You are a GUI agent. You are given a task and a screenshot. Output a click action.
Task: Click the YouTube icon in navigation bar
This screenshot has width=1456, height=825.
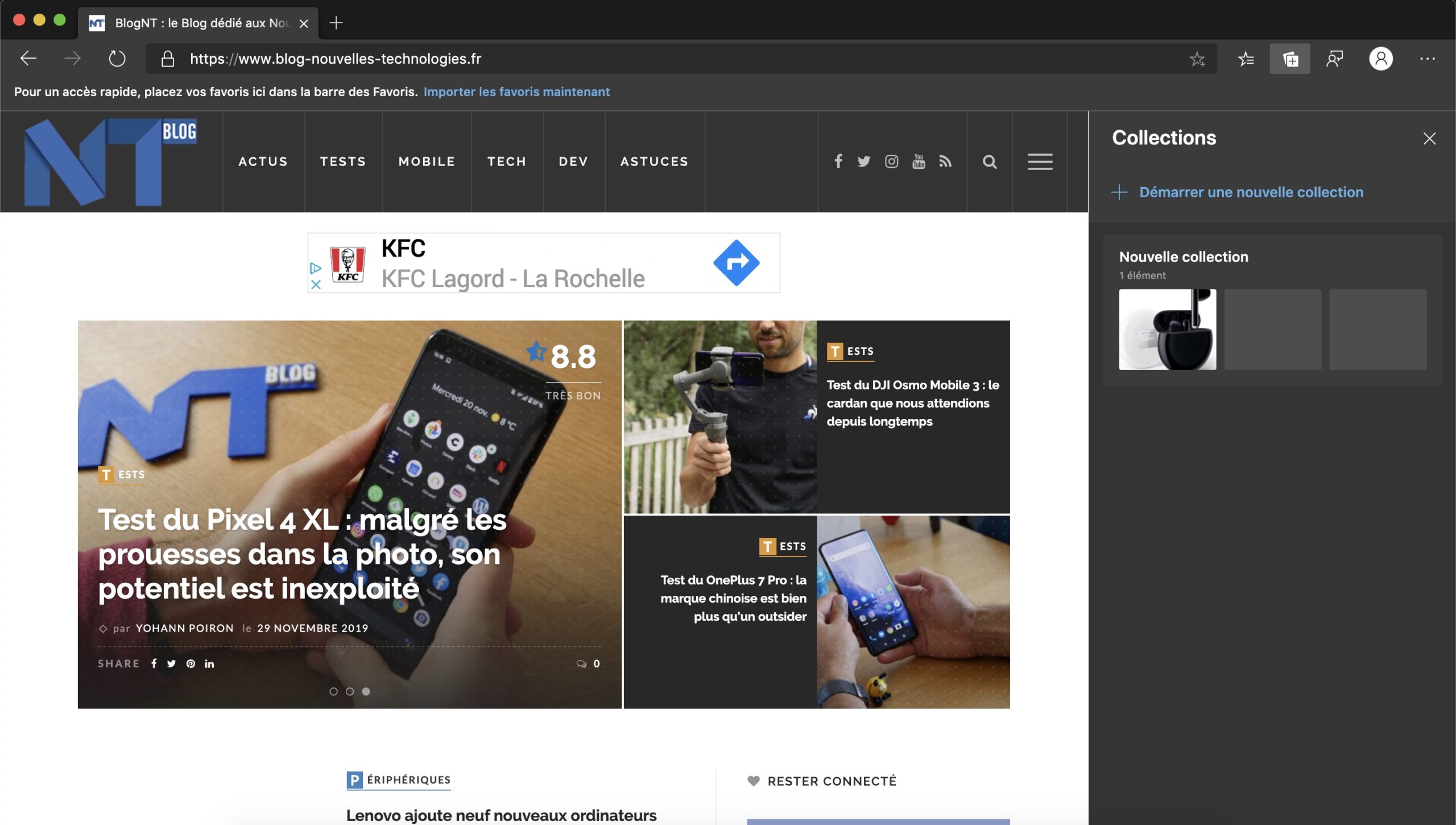pyautogui.click(x=919, y=161)
